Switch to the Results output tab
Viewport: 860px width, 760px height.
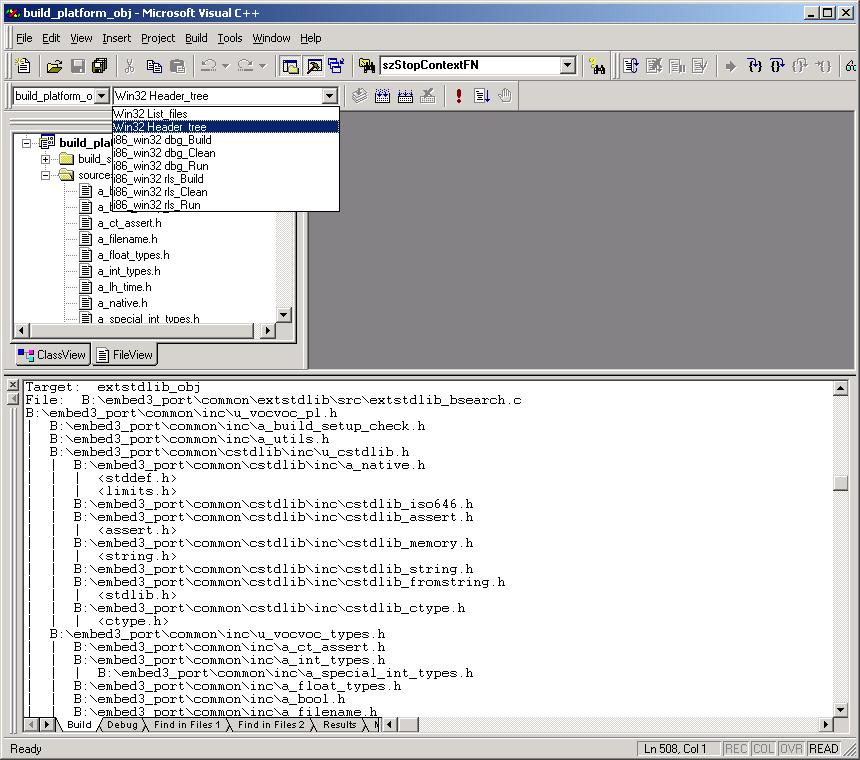coord(340,725)
